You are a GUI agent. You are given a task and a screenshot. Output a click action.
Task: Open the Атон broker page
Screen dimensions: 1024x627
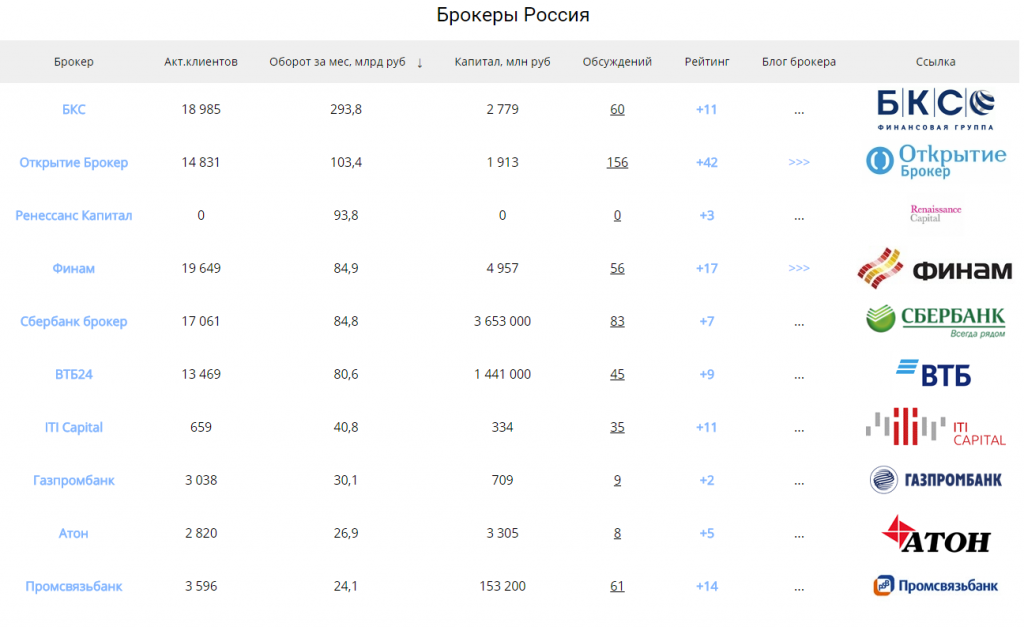coord(74,533)
